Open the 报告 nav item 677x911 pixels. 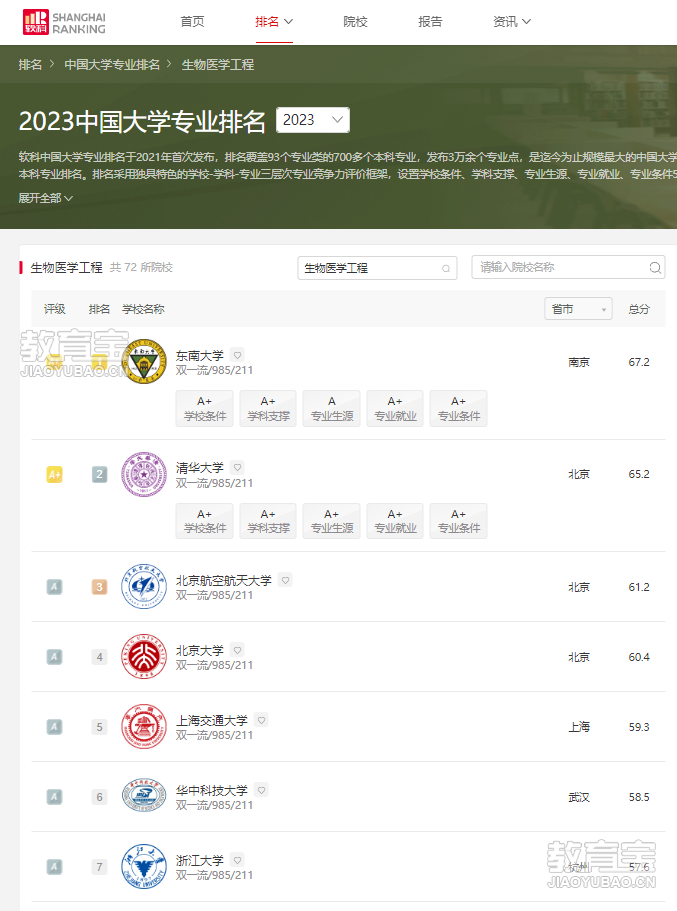(x=430, y=21)
